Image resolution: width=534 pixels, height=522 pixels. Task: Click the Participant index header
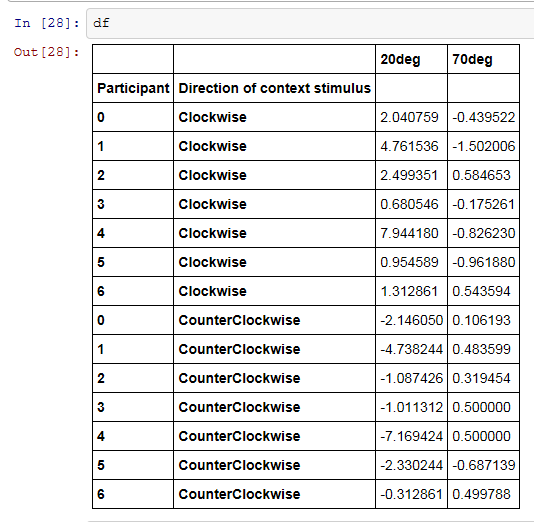click(133, 88)
